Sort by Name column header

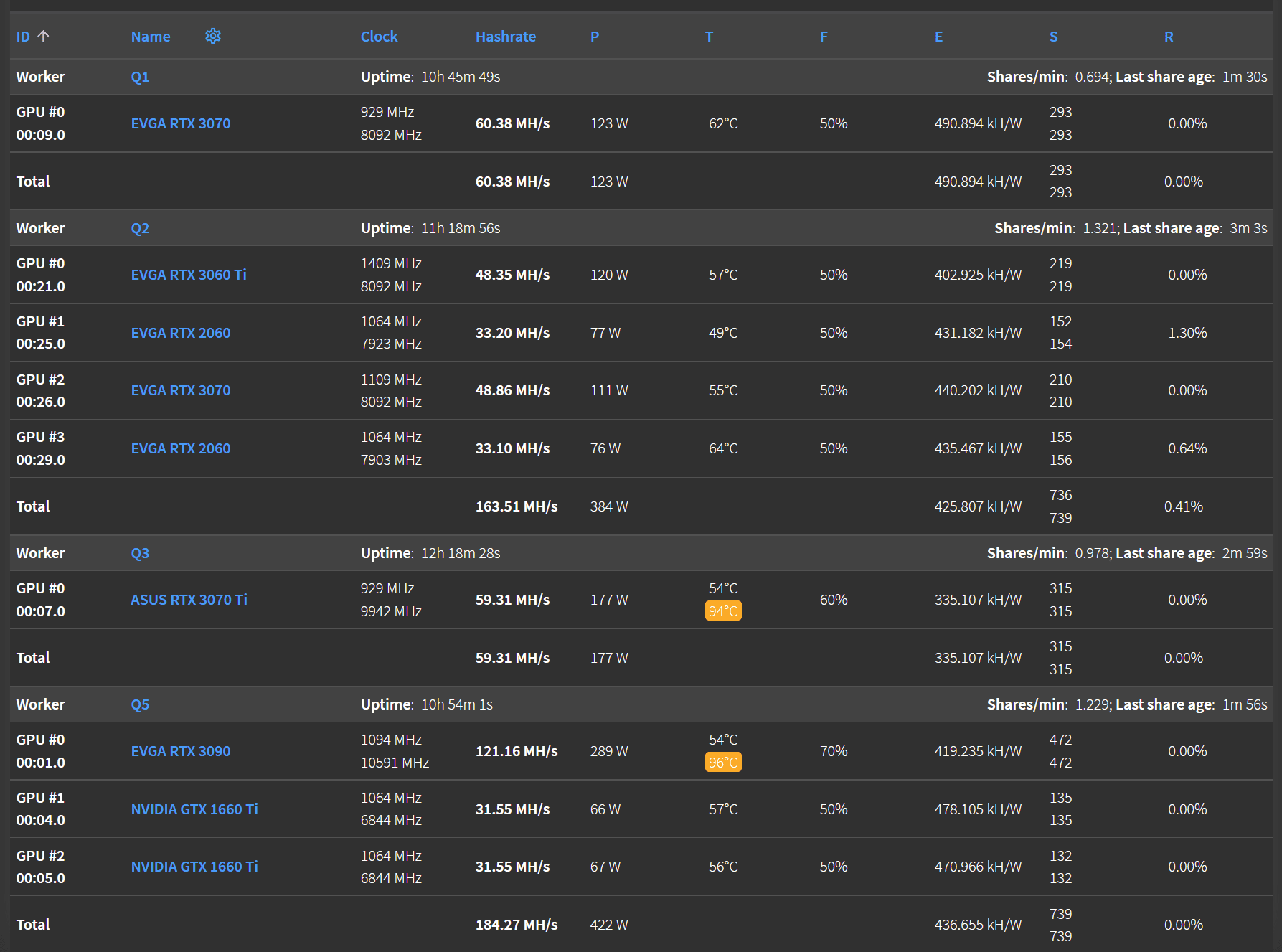[151, 37]
